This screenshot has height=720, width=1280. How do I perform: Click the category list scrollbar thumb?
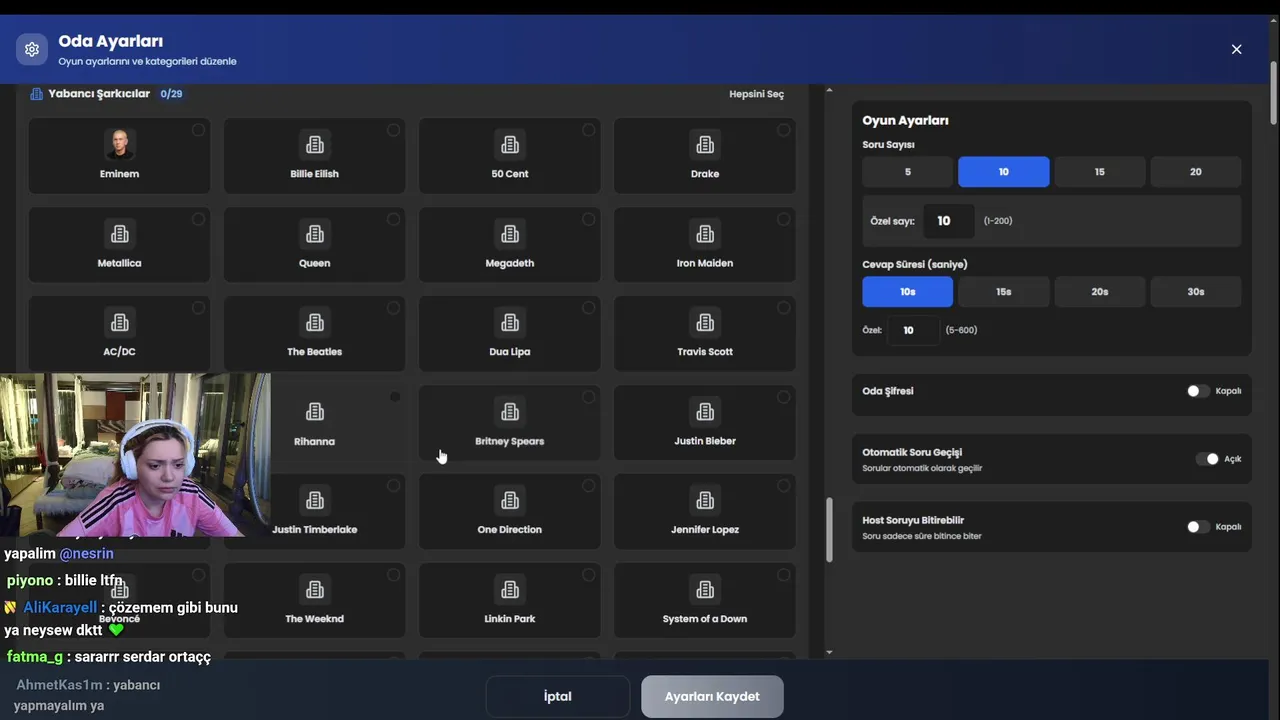point(829,530)
